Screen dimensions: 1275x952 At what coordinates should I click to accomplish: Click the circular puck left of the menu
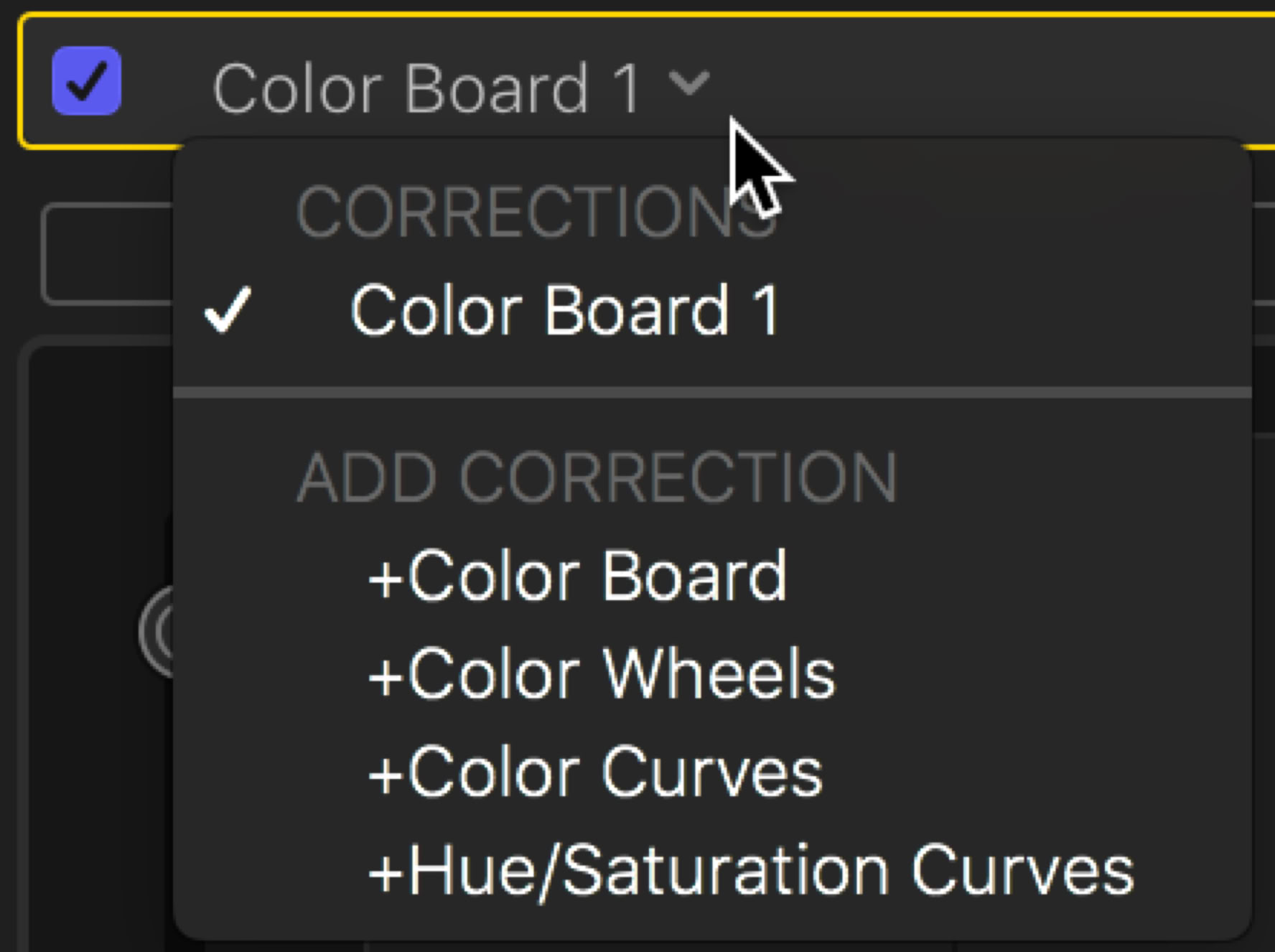pos(158,632)
